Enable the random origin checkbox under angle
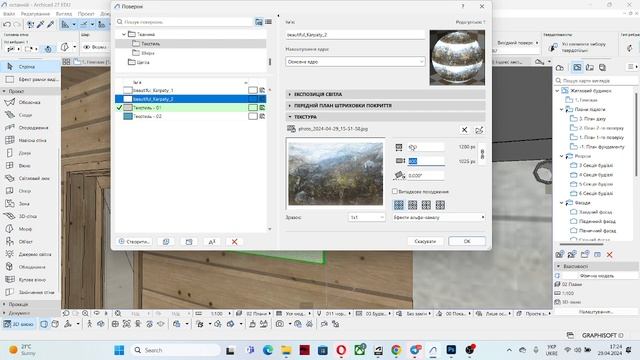The height and width of the screenshot is (360, 640). click(395, 191)
